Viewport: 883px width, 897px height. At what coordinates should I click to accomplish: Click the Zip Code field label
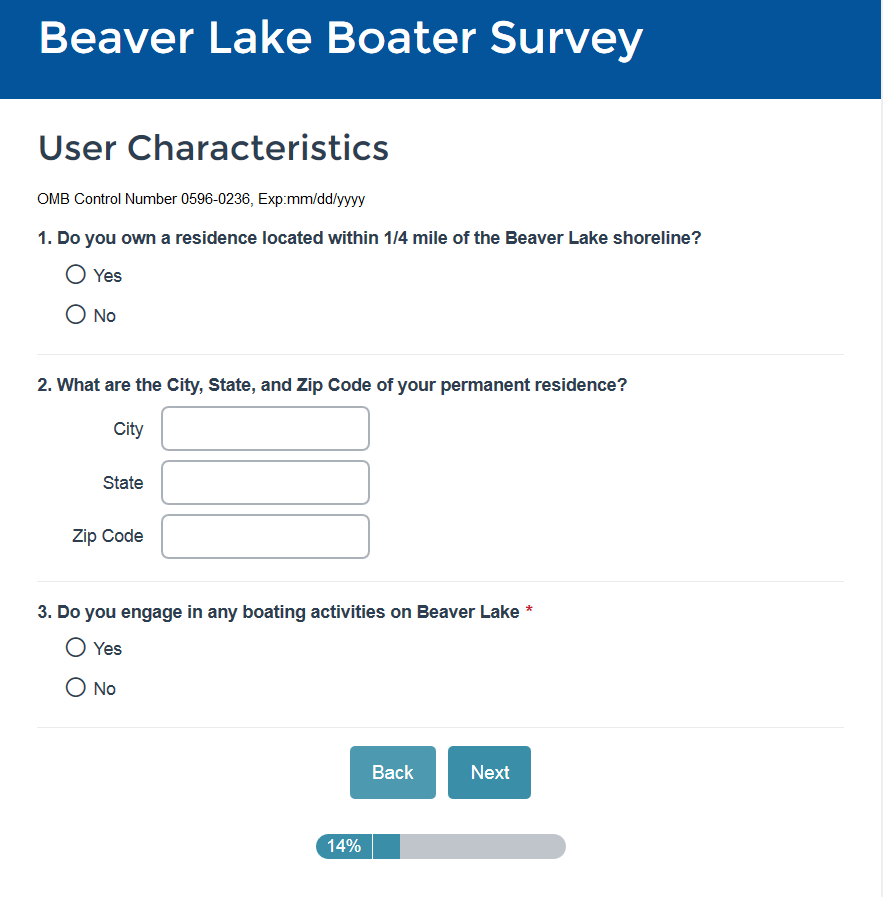click(x=108, y=537)
